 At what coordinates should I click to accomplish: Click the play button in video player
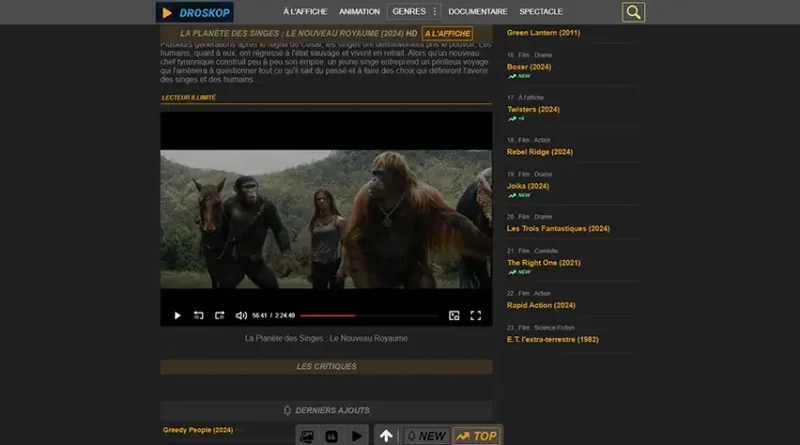(x=178, y=315)
